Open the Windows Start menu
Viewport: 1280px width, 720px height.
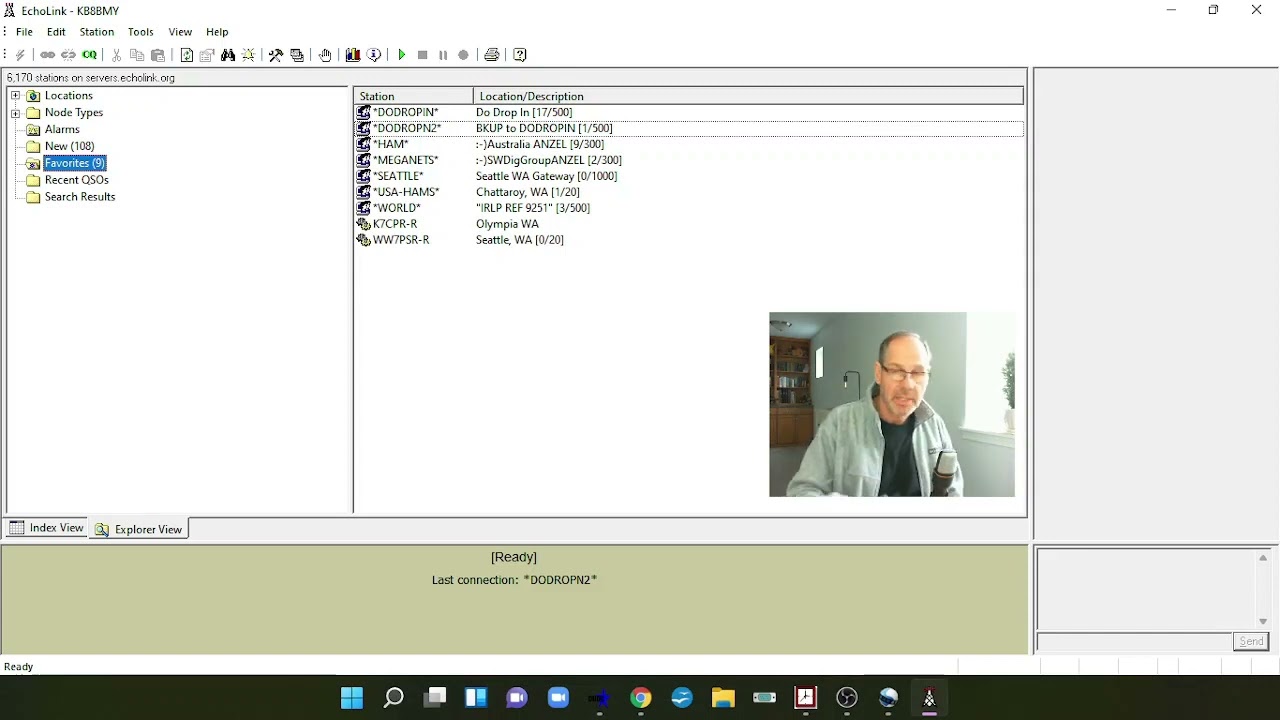coord(352,698)
